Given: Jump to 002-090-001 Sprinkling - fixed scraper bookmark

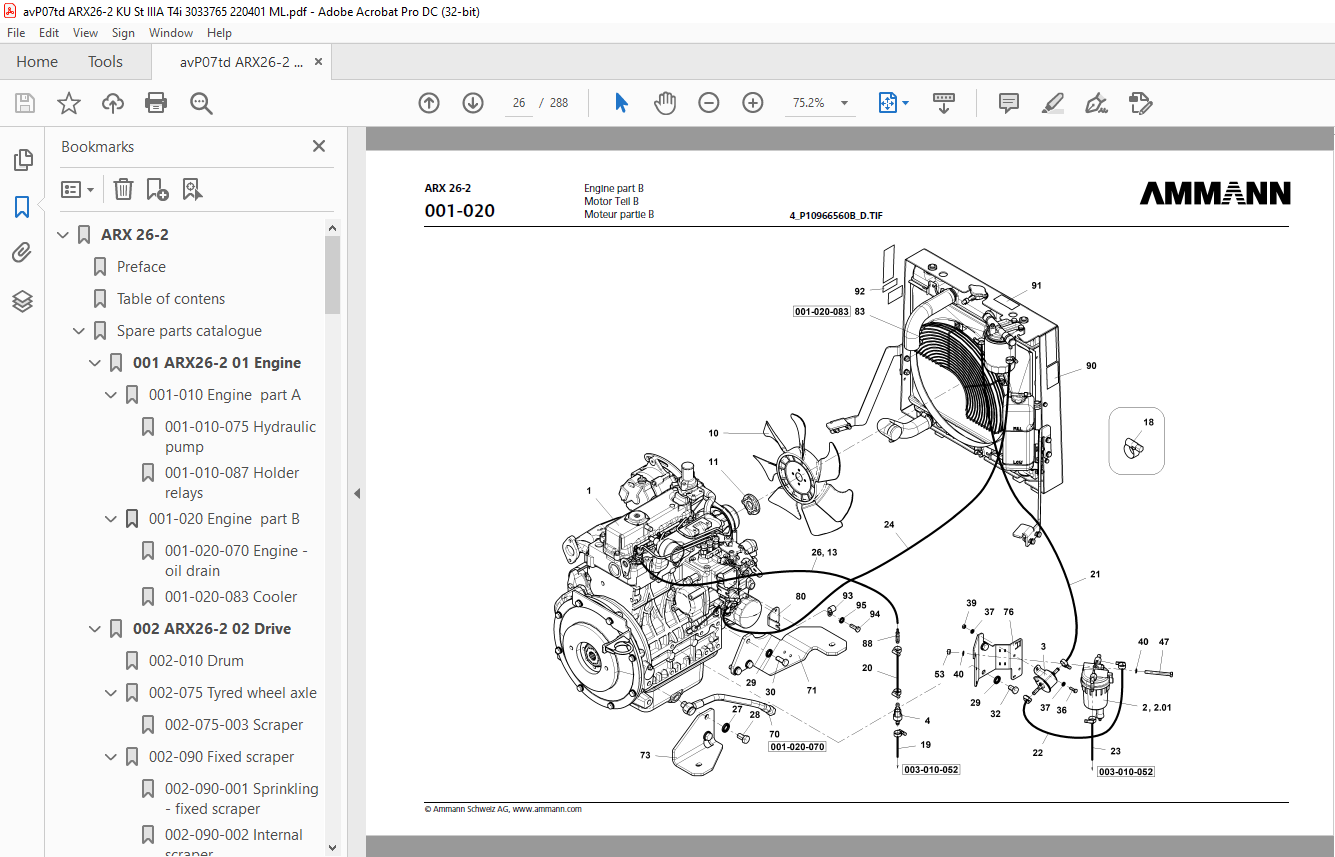Looking at the screenshot, I should pos(242,799).
